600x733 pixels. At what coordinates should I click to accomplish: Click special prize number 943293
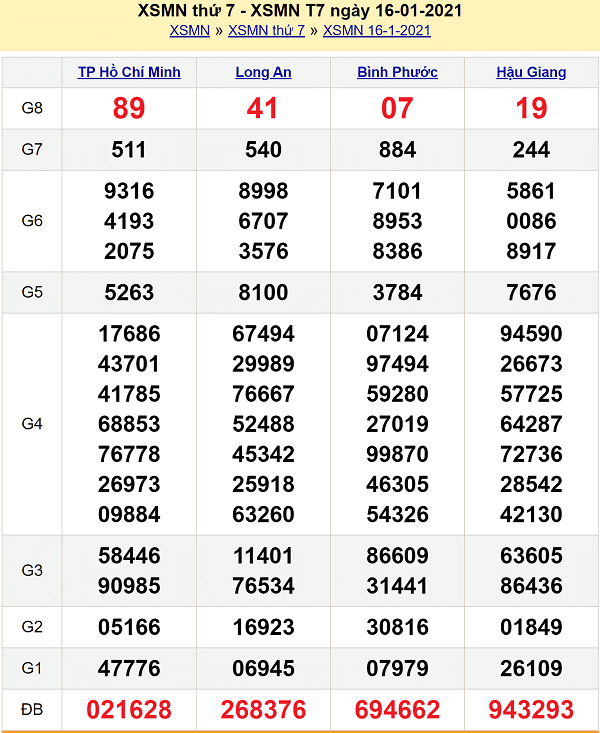[531, 710]
